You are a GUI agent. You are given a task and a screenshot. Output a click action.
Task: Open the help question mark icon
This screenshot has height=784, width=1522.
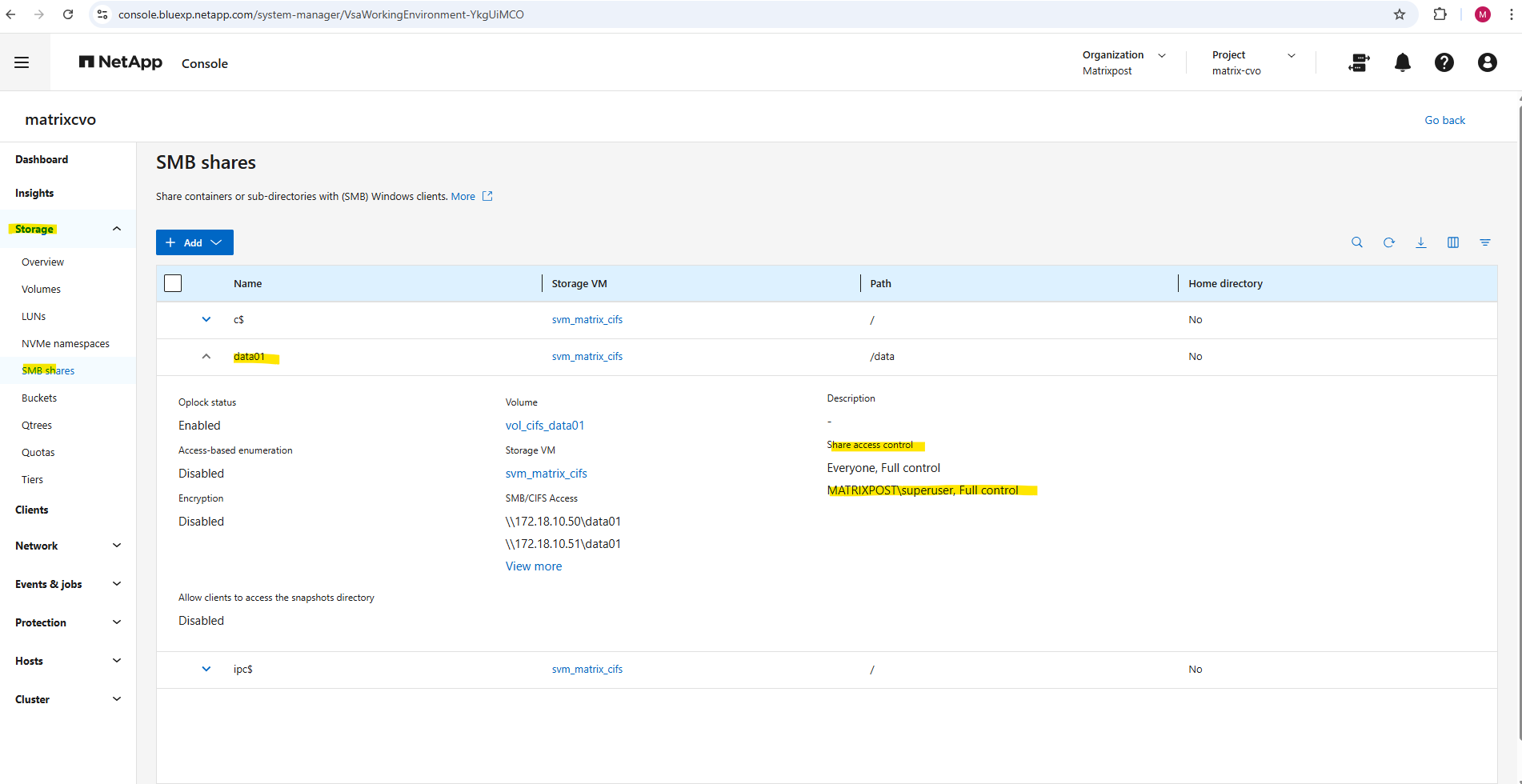(1444, 62)
